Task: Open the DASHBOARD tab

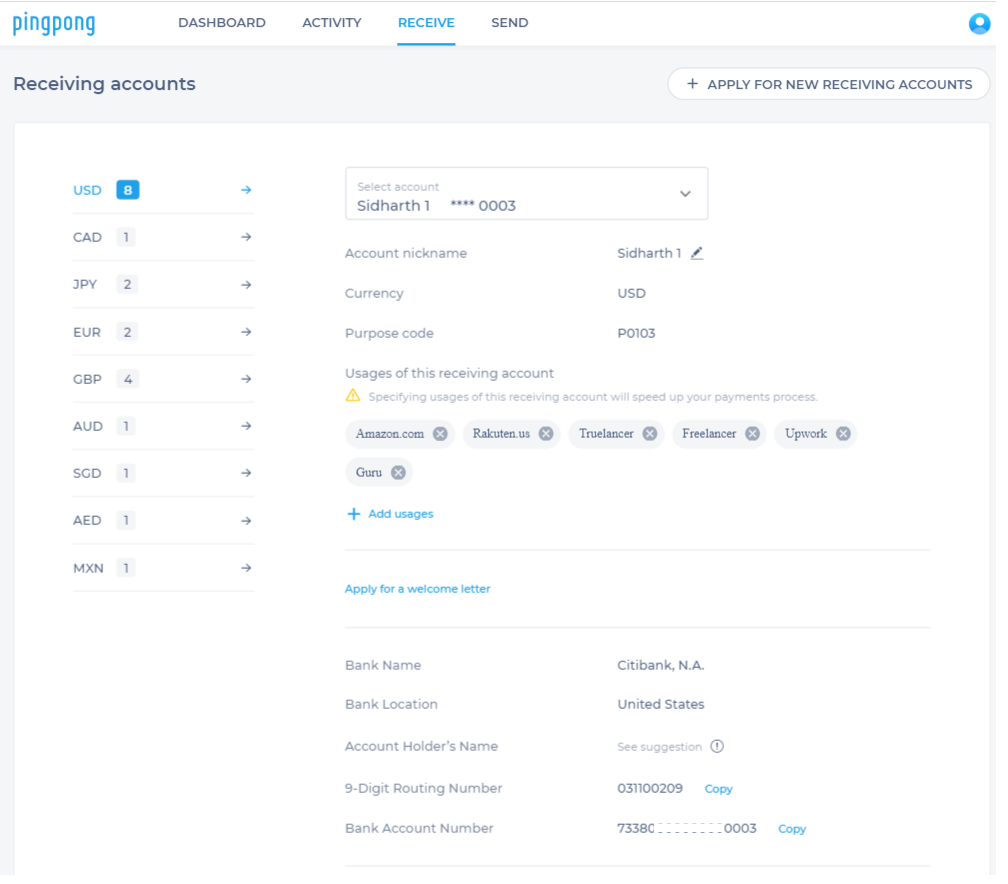Action: pos(222,23)
